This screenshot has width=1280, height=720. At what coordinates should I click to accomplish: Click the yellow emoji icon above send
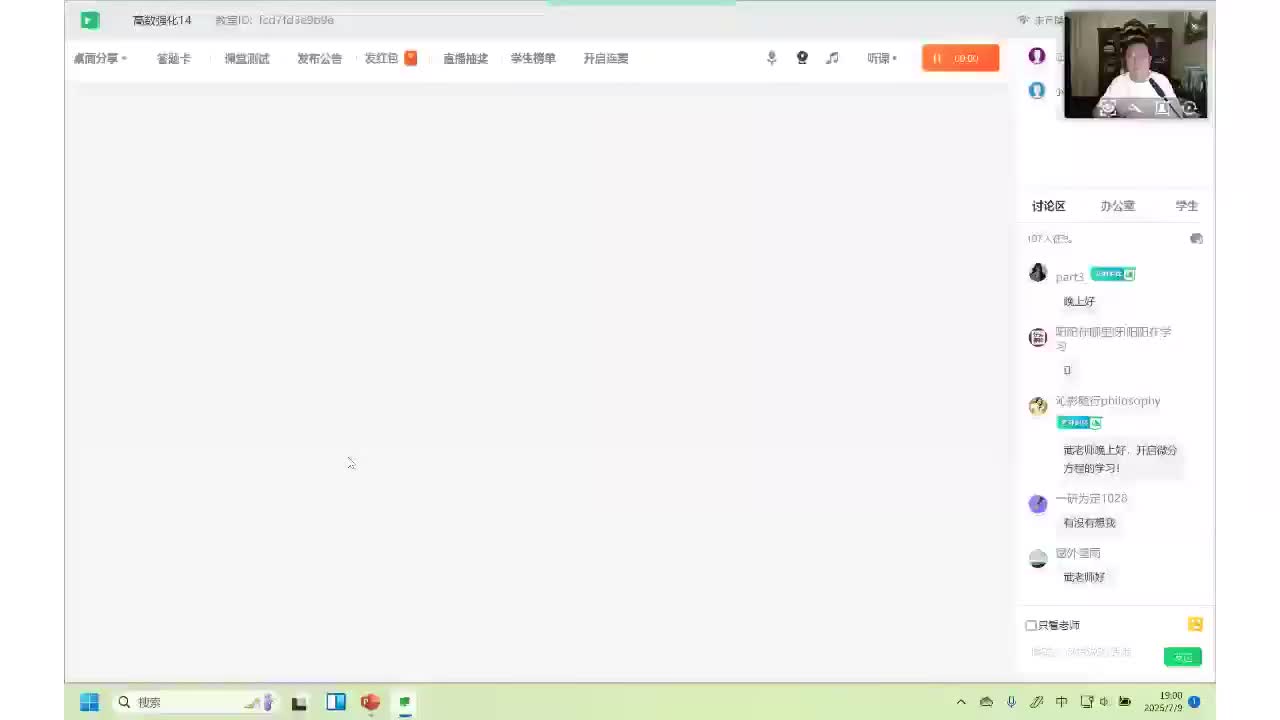point(1195,624)
